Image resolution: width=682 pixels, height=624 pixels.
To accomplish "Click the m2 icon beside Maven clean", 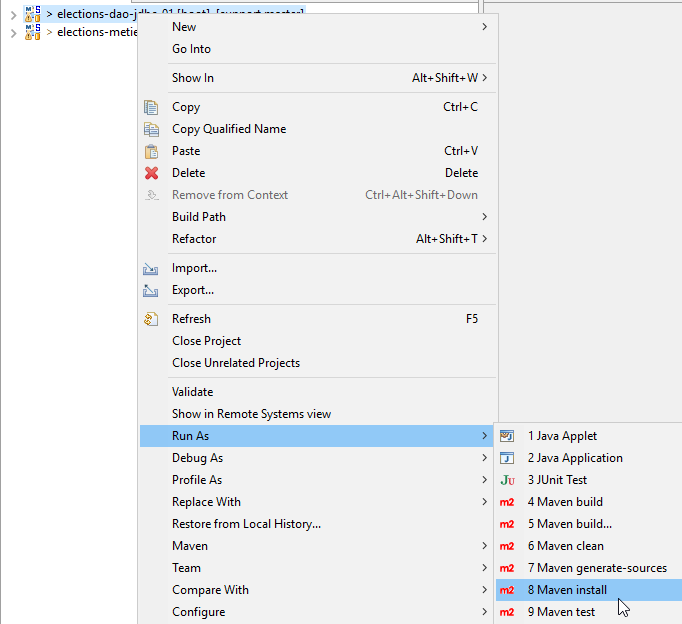I will point(507,546).
